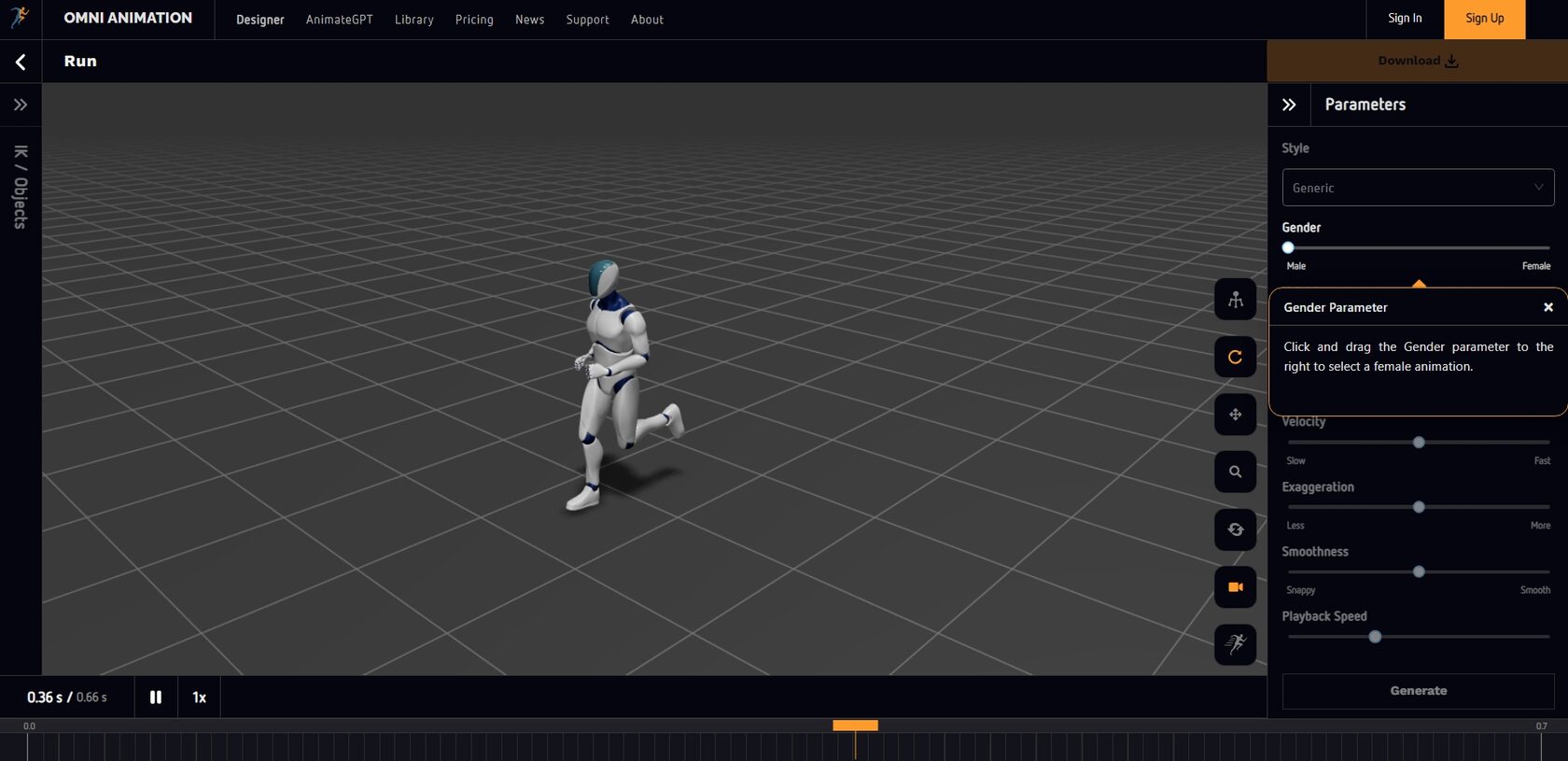Change the 1x playback rate
The width and height of the screenshot is (1568, 761).
tap(199, 698)
